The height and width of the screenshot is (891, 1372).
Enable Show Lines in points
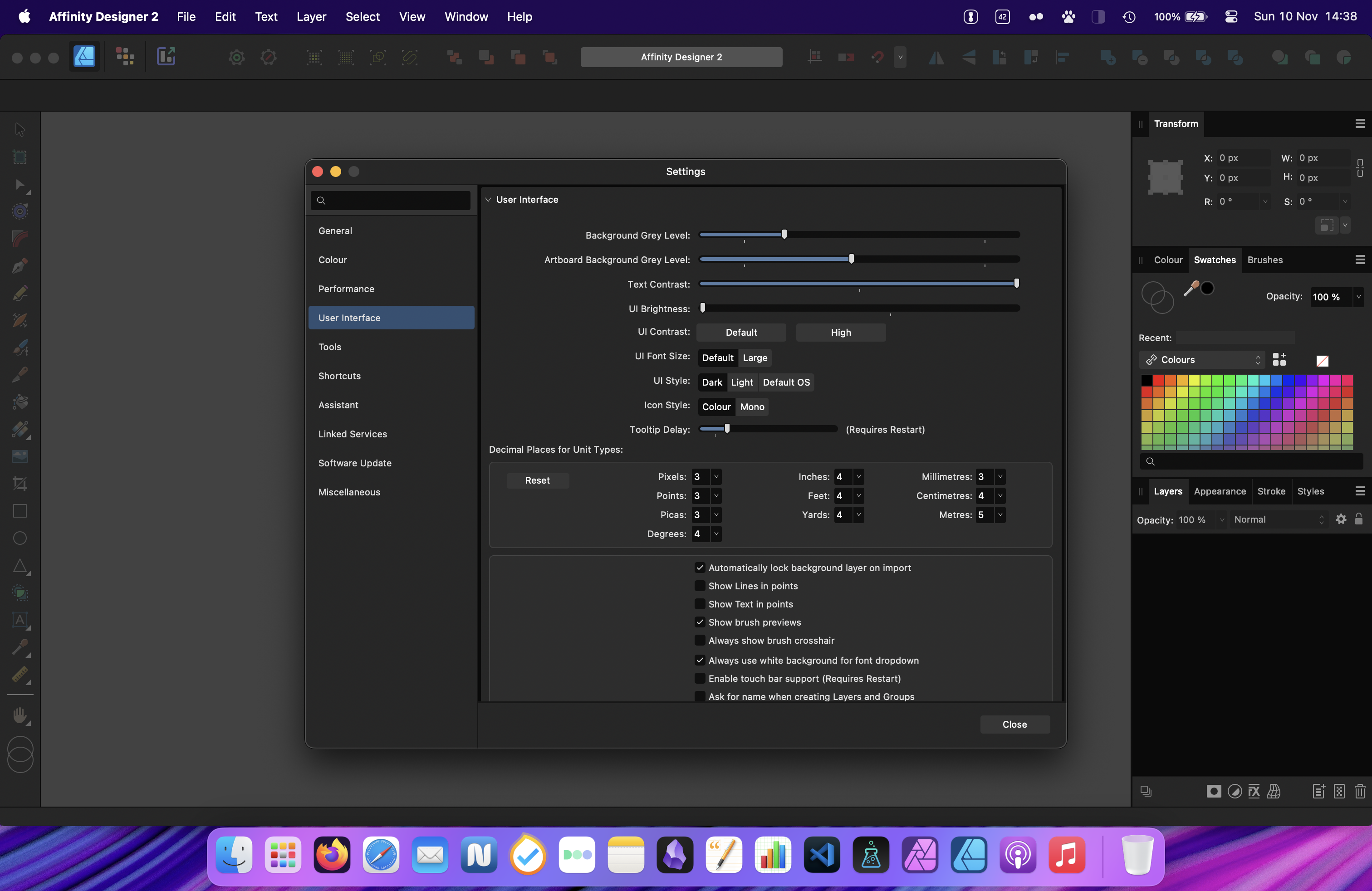[700, 586]
